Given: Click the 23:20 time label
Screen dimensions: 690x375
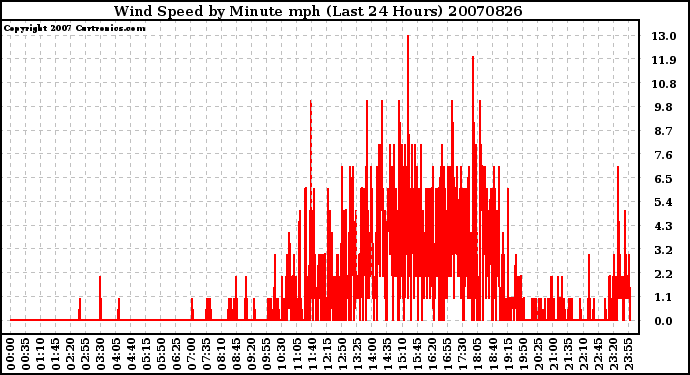Looking at the screenshot, I should click(613, 355).
